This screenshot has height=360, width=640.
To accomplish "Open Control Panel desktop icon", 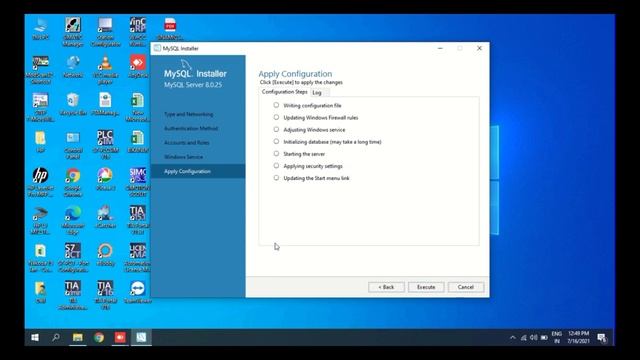I will pyautogui.click(x=73, y=144).
